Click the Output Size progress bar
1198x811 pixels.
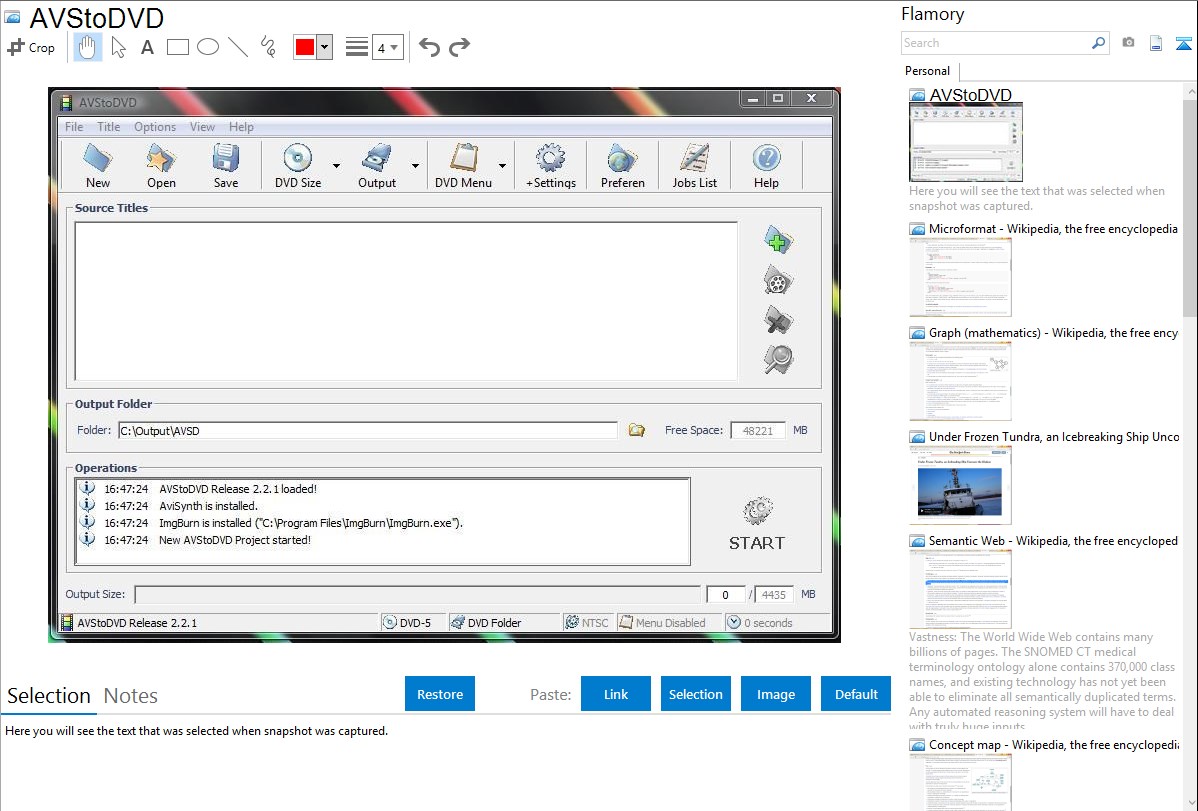click(417, 595)
